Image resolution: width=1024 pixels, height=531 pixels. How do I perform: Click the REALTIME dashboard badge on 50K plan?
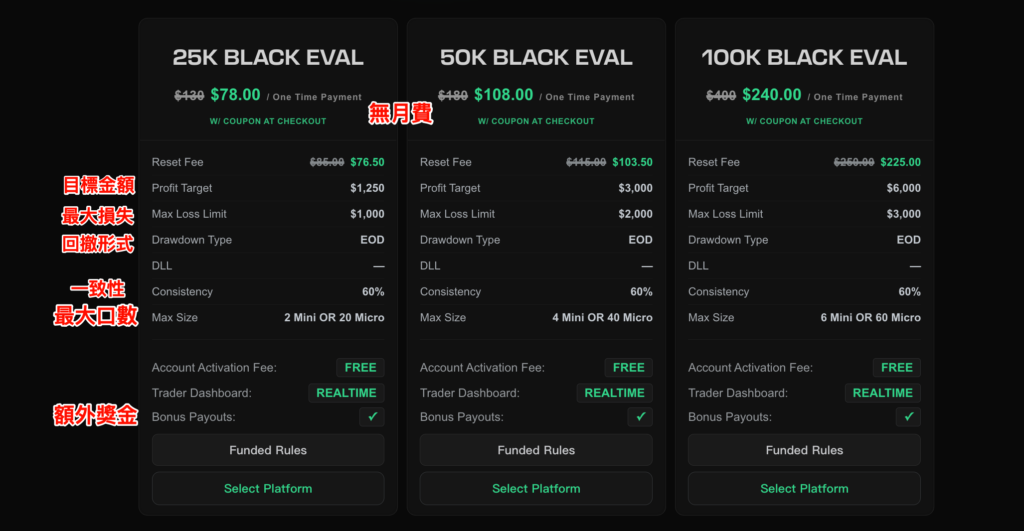pyautogui.click(x=614, y=393)
